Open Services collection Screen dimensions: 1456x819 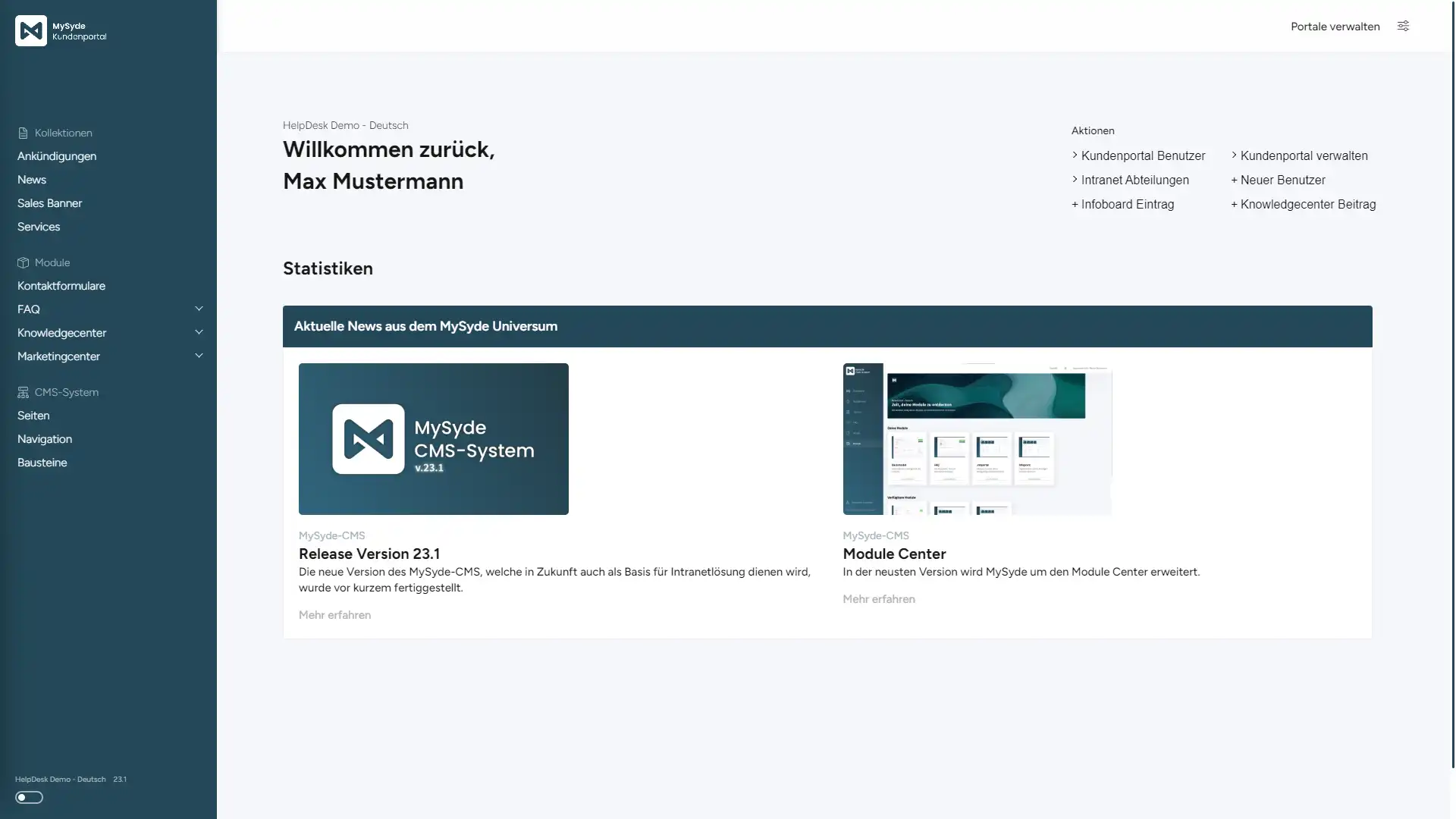[x=39, y=227]
